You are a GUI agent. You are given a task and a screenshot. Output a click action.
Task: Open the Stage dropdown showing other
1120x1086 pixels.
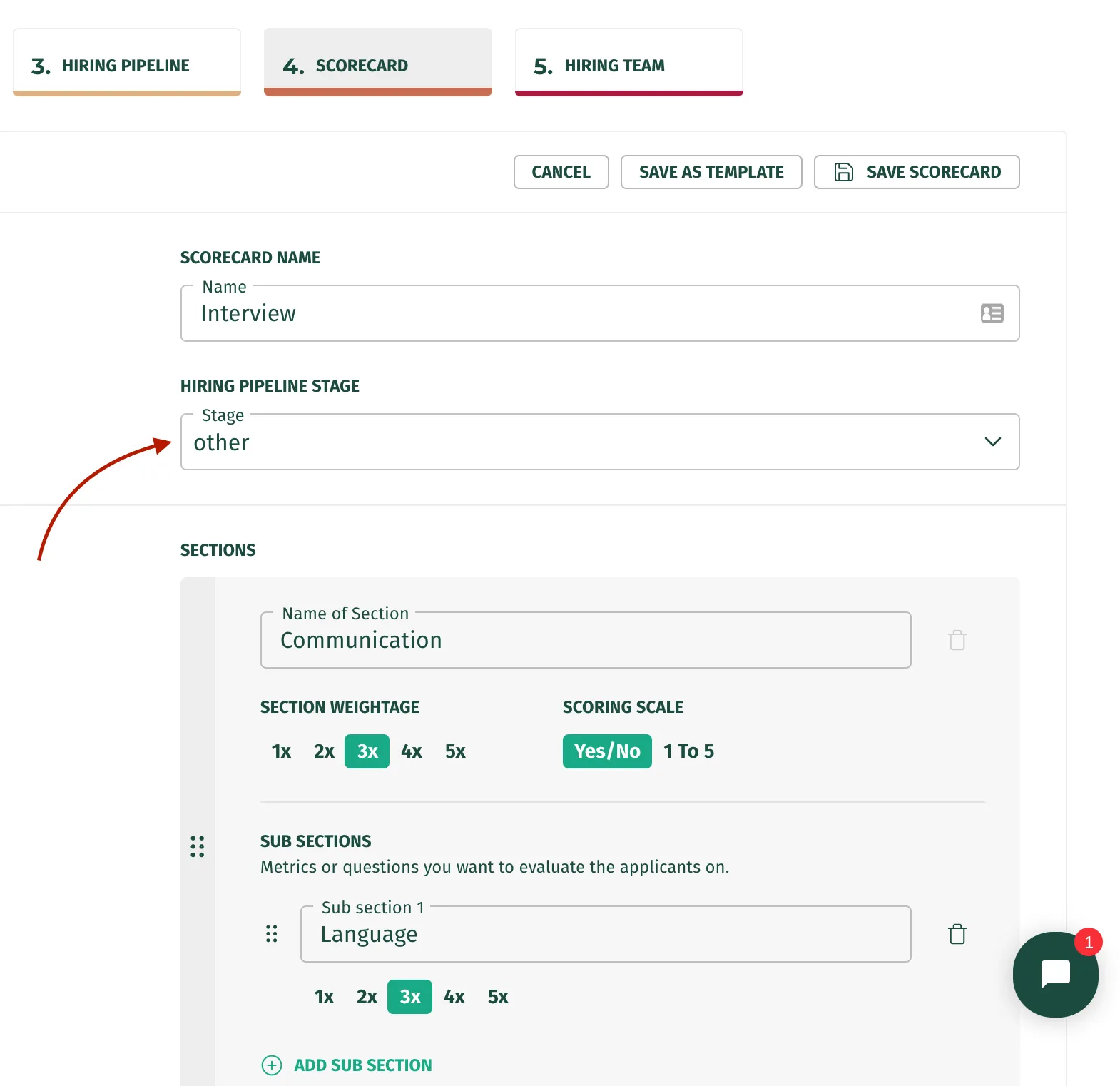tap(600, 442)
